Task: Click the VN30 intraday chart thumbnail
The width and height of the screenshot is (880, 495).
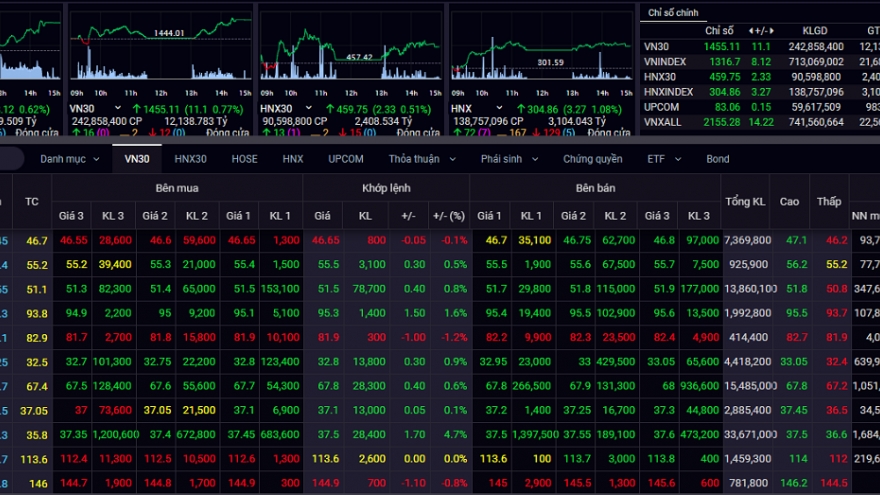Action: tap(161, 47)
